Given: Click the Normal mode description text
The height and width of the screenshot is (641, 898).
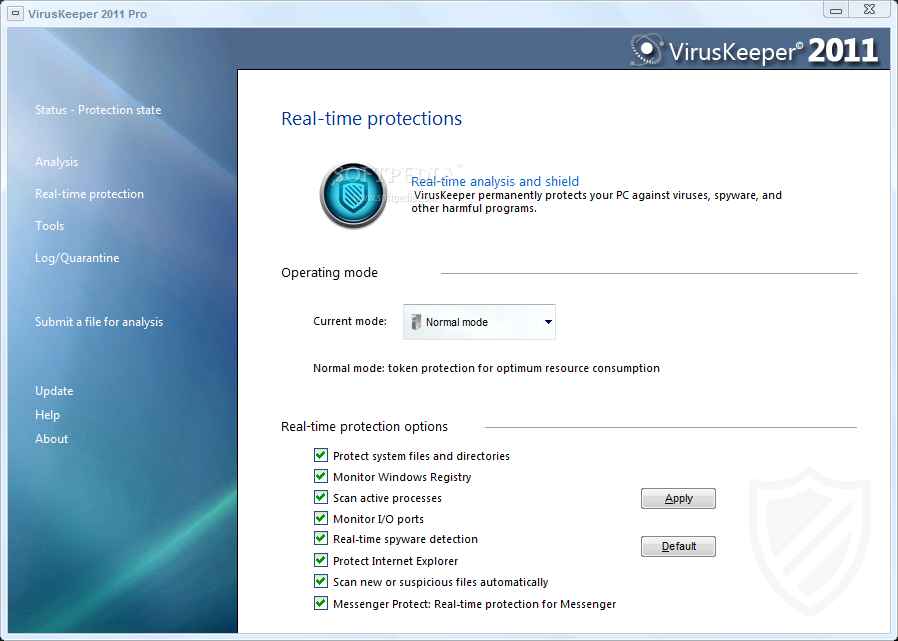Looking at the screenshot, I should pyautogui.click(x=486, y=368).
